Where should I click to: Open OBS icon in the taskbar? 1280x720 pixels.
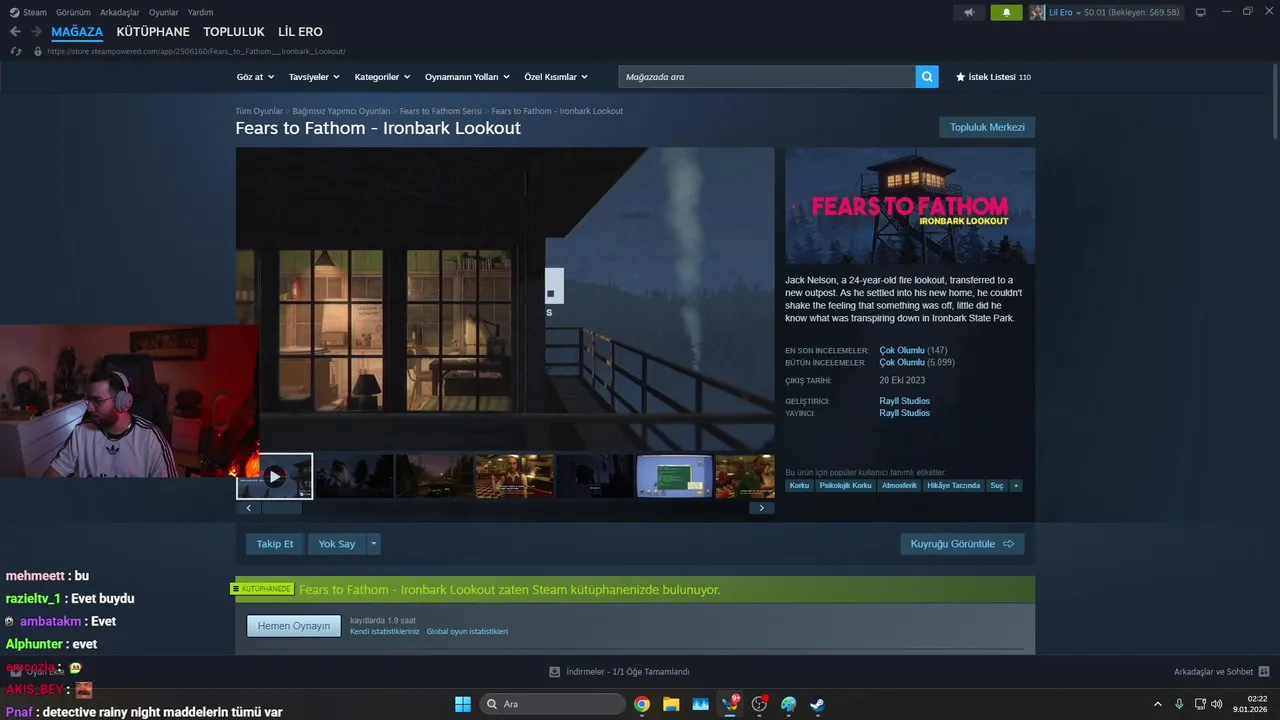coord(759,704)
